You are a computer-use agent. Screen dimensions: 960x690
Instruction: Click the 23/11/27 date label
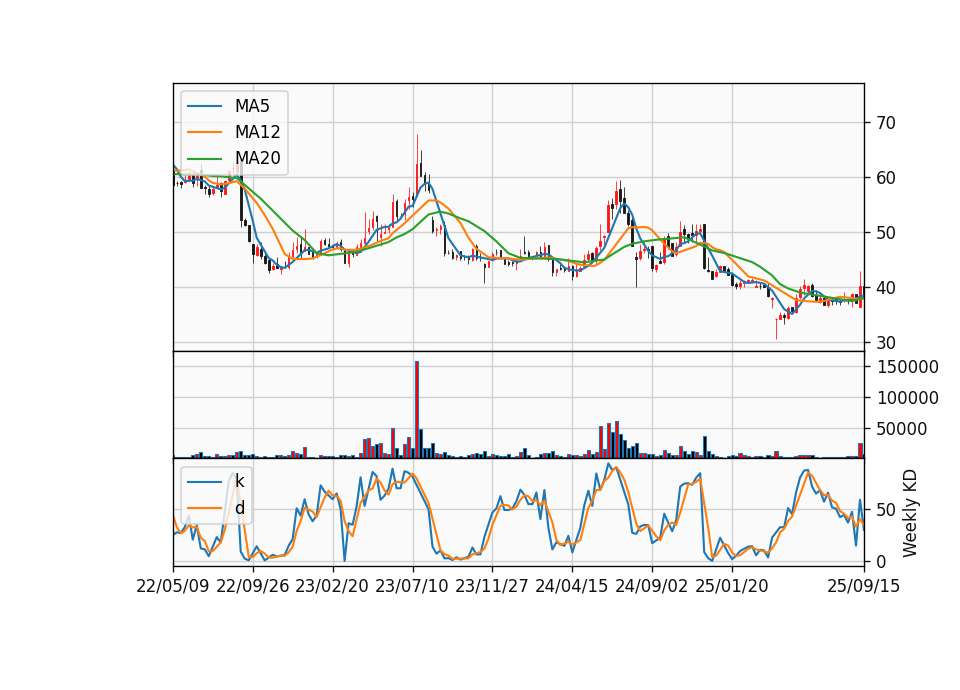pyautogui.click(x=492, y=586)
